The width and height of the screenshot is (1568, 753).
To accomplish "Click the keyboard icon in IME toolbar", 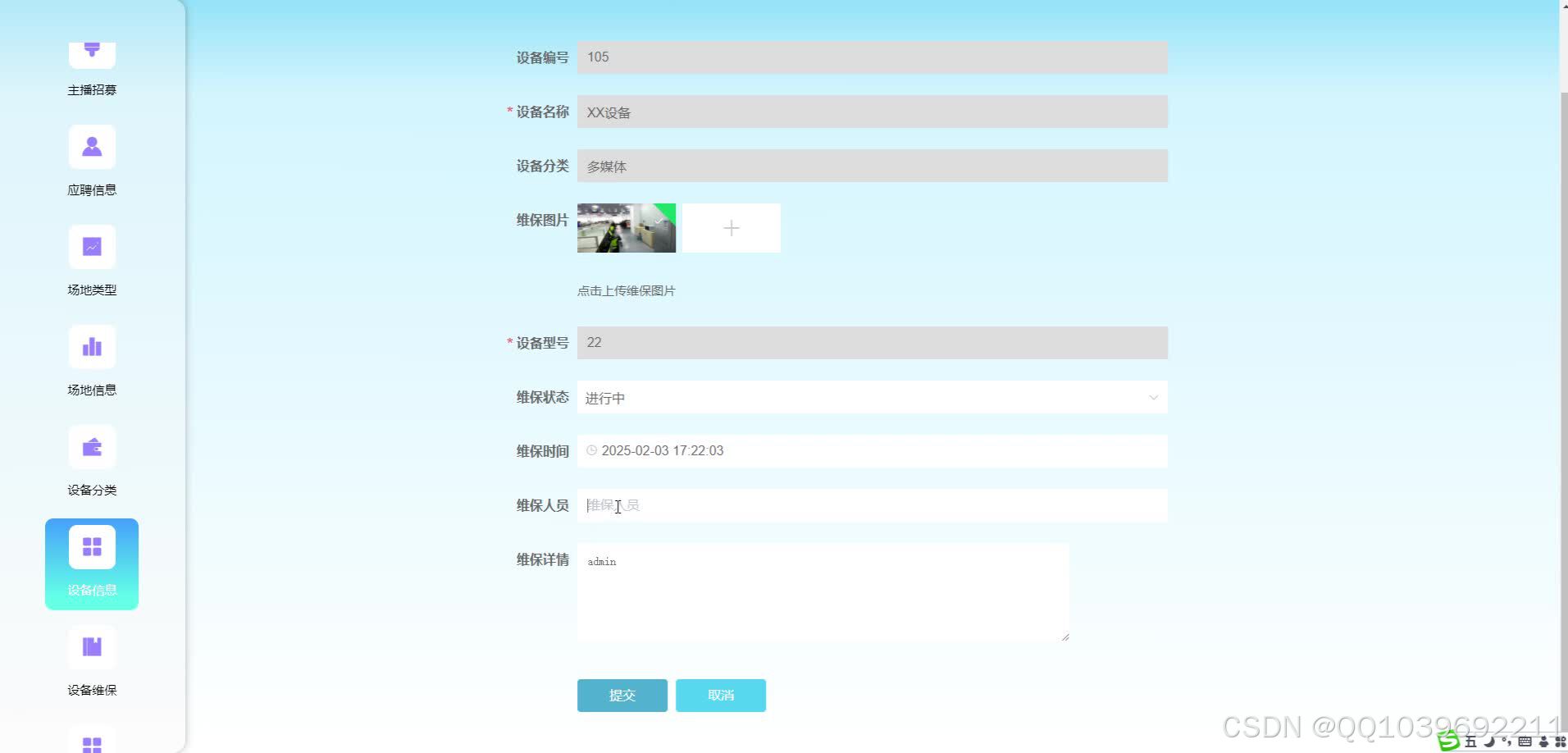I will tap(1525, 742).
